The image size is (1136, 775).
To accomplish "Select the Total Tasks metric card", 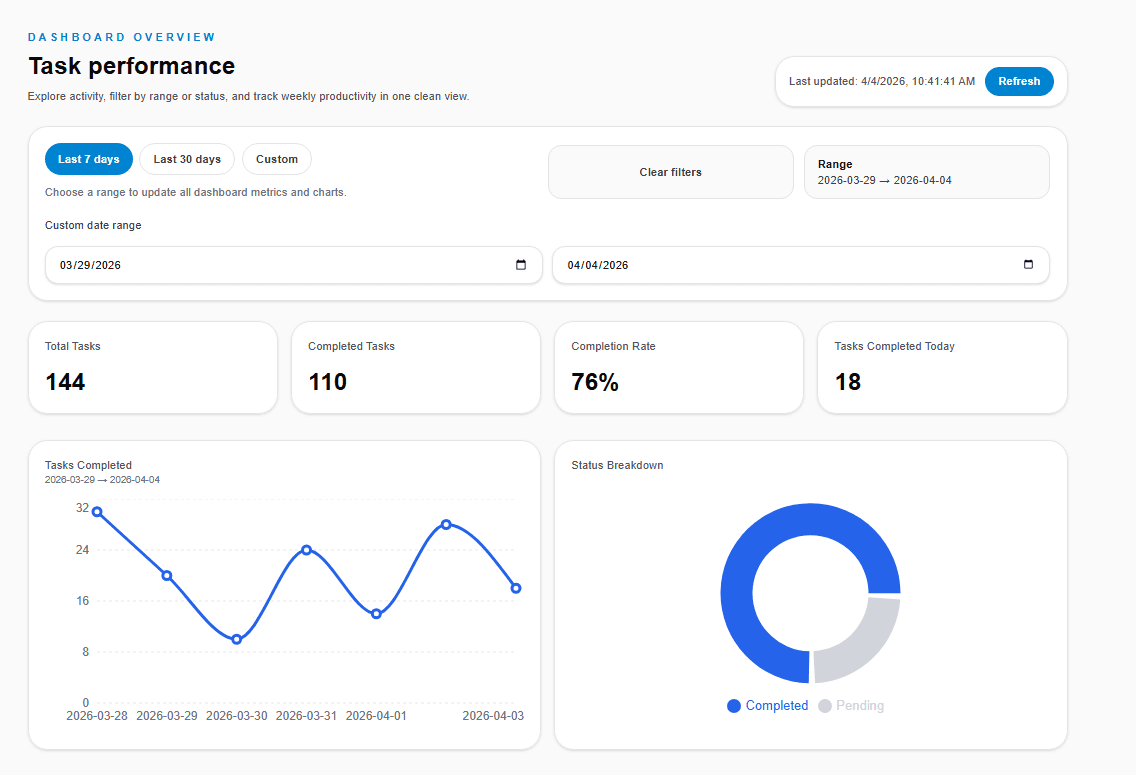I will click(153, 367).
